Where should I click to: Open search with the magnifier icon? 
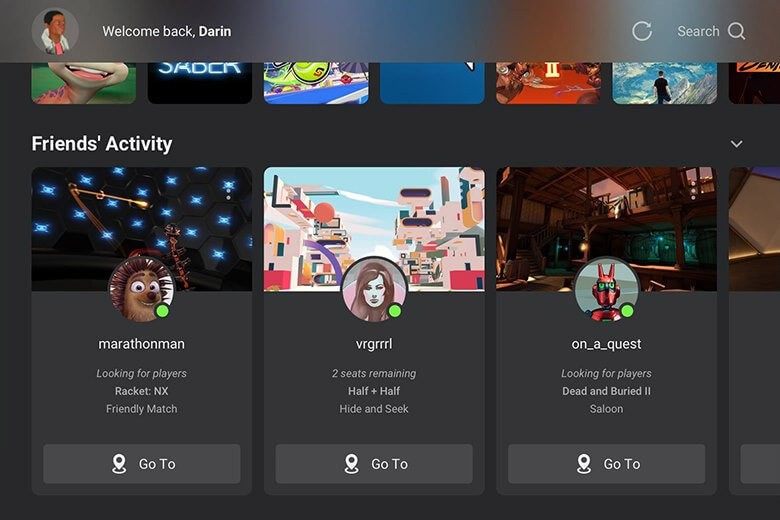[x=736, y=31]
